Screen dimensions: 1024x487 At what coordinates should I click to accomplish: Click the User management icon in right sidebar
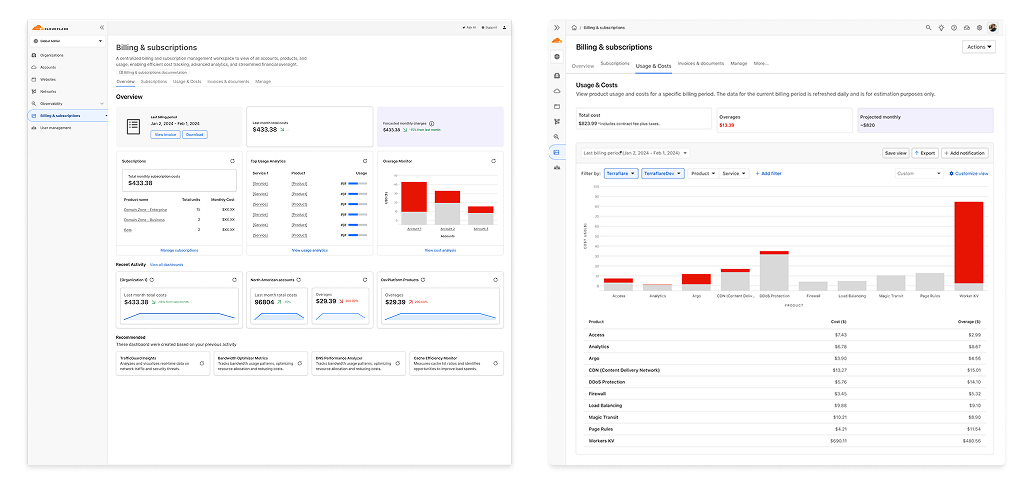556,168
